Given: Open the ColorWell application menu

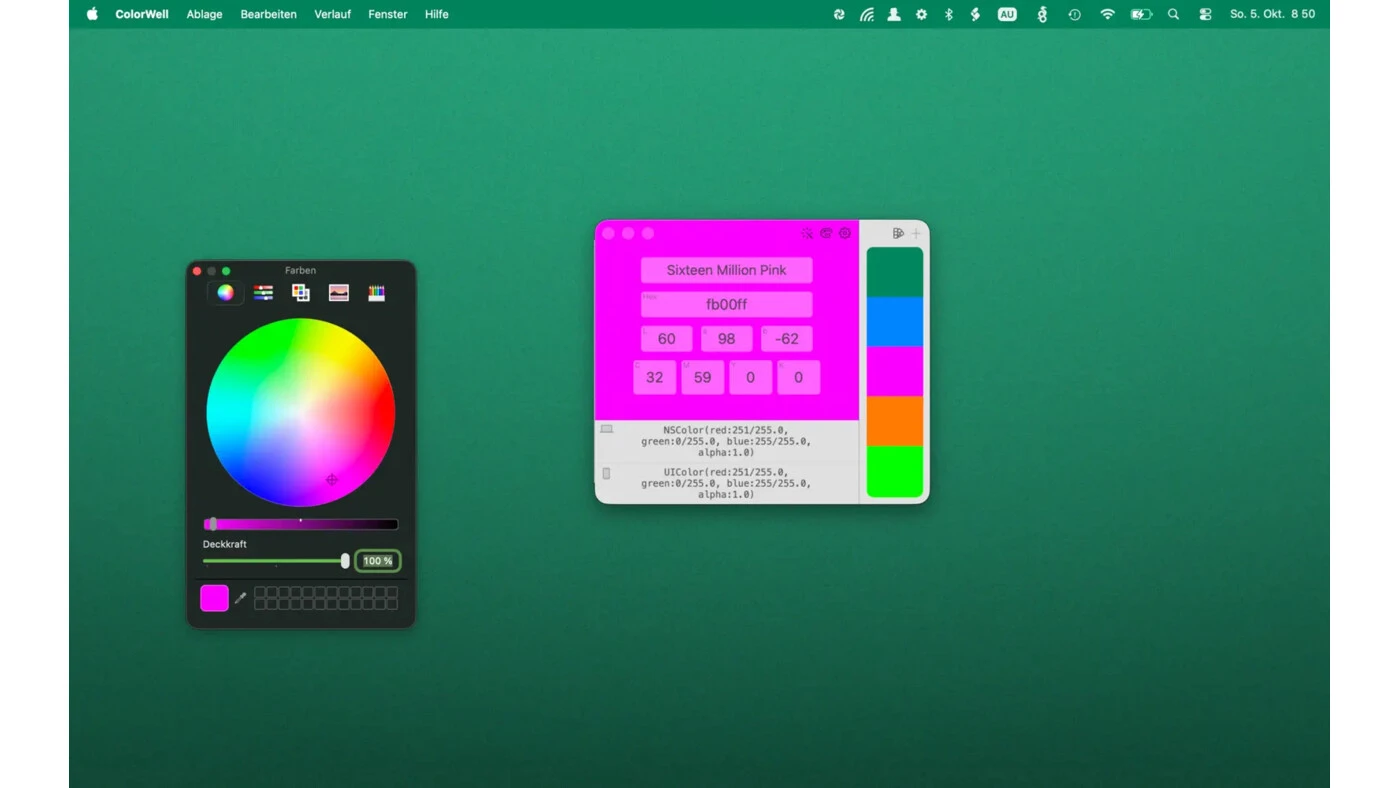Looking at the screenshot, I should (142, 14).
